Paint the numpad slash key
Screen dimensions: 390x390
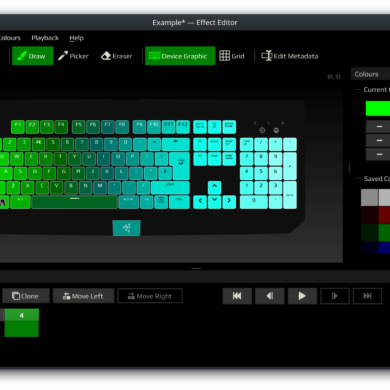coord(261,144)
